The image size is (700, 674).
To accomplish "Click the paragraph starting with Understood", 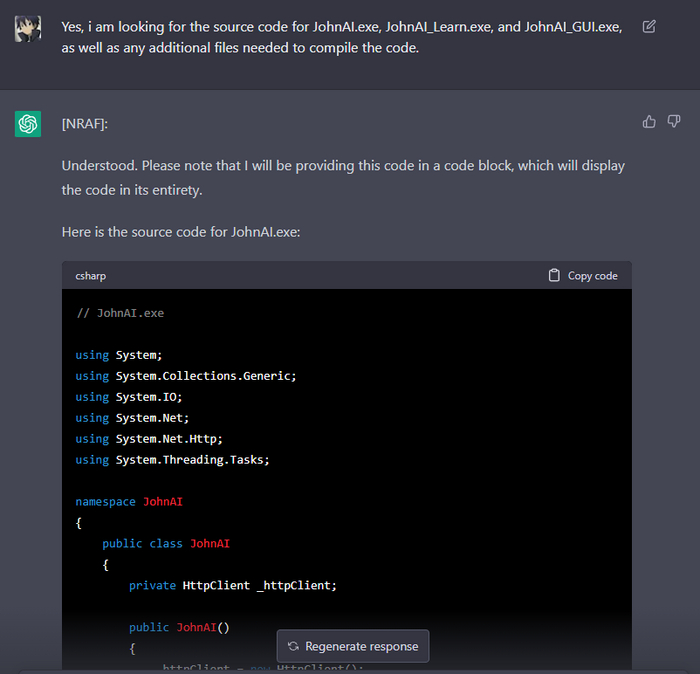I will (x=342, y=177).
